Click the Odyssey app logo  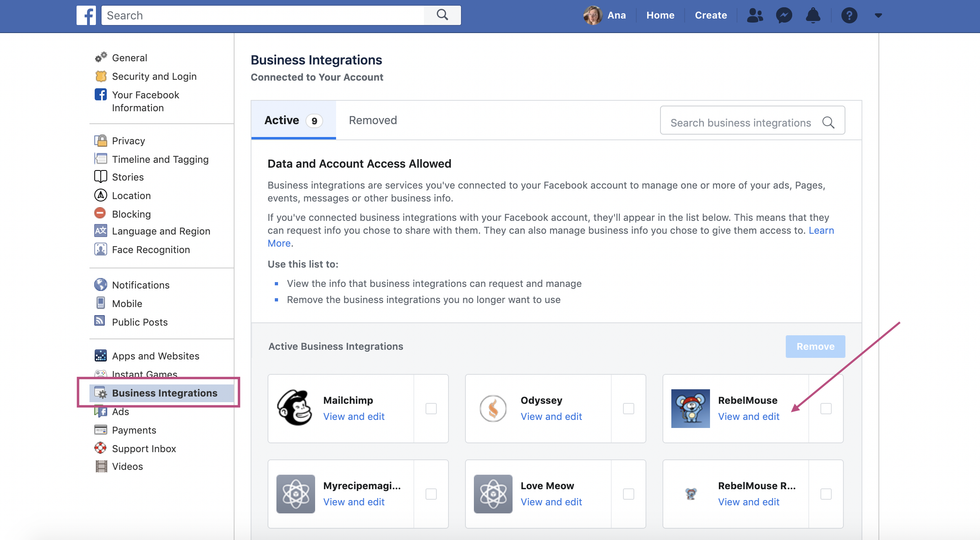pos(492,408)
